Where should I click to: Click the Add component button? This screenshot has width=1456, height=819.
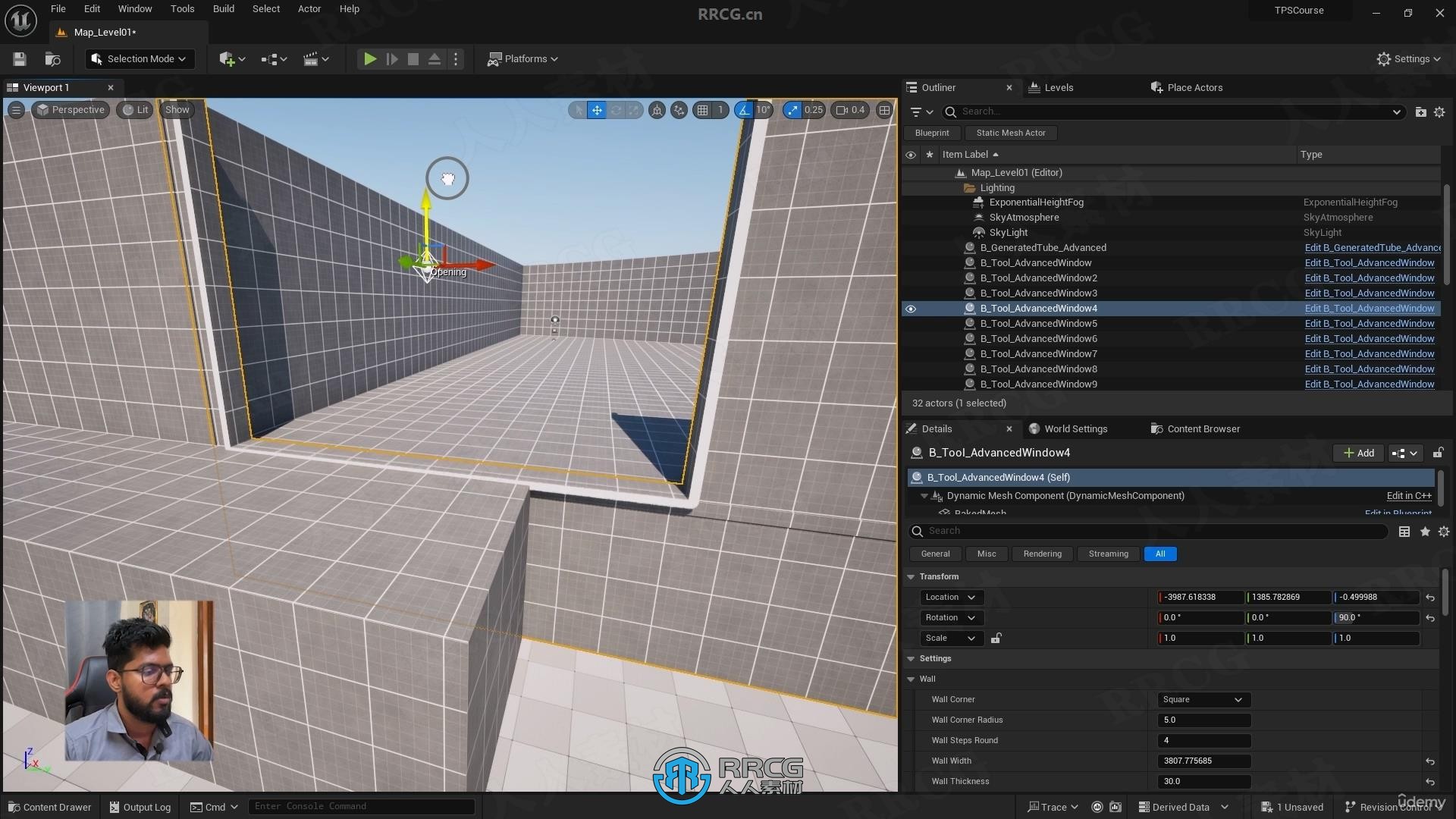click(1358, 453)
